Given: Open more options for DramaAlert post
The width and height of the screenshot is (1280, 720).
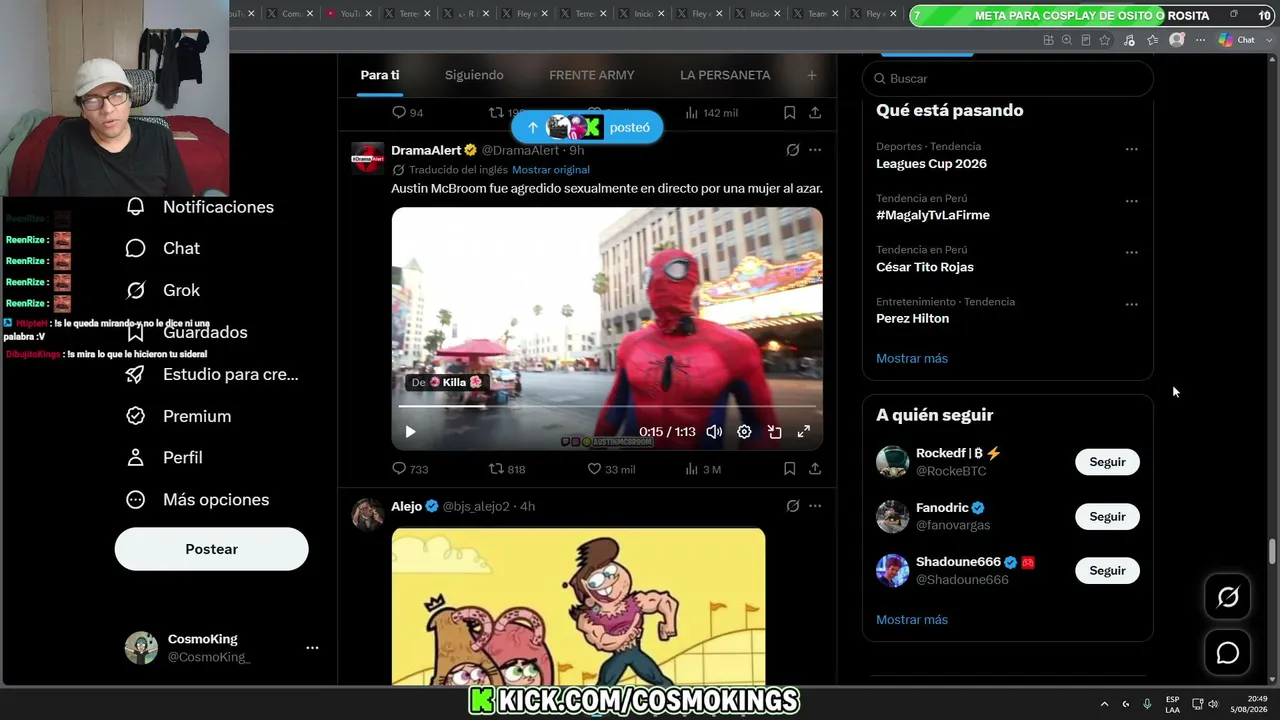Looking at the screenshot, I should click(815, 150).
